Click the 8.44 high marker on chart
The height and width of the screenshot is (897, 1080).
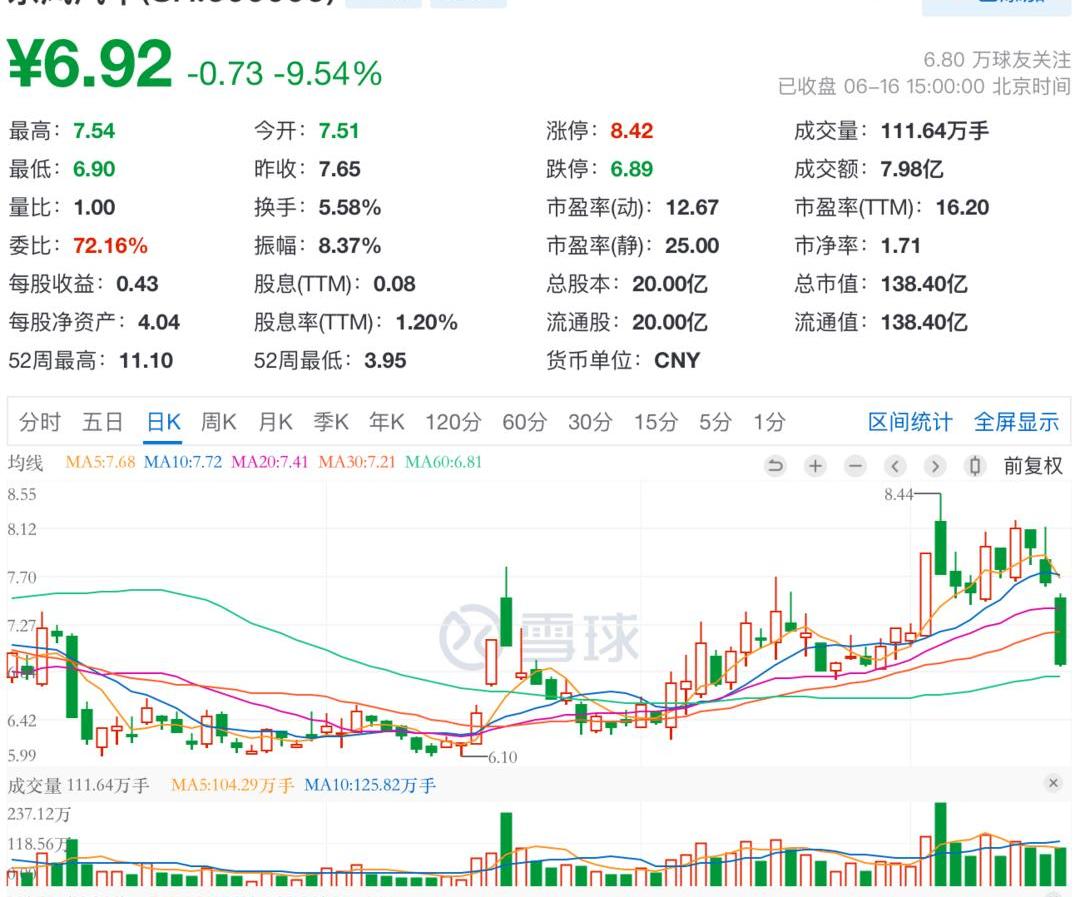pos(898,494)
